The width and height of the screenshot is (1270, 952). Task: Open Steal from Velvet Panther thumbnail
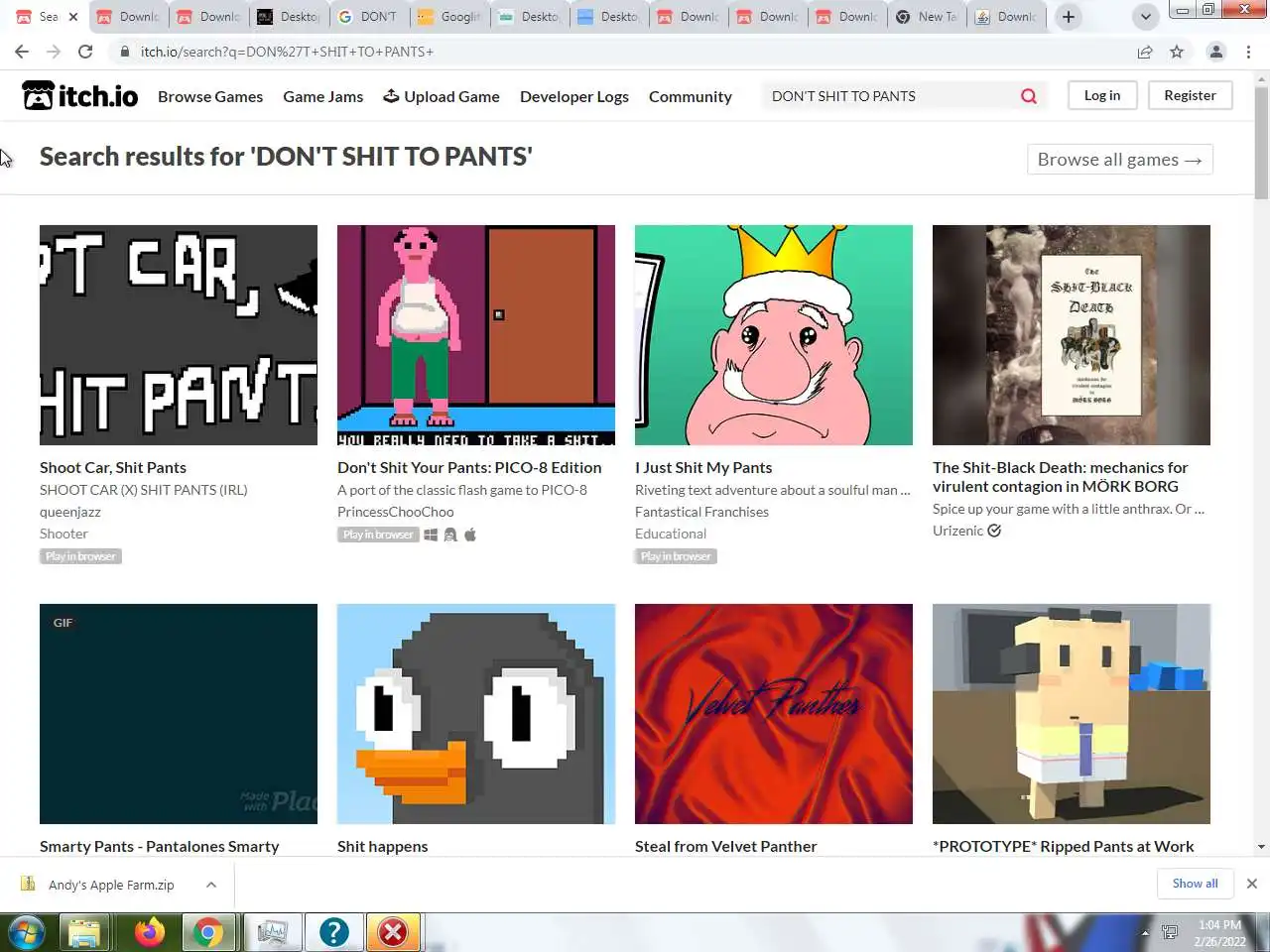click(774, 714)
